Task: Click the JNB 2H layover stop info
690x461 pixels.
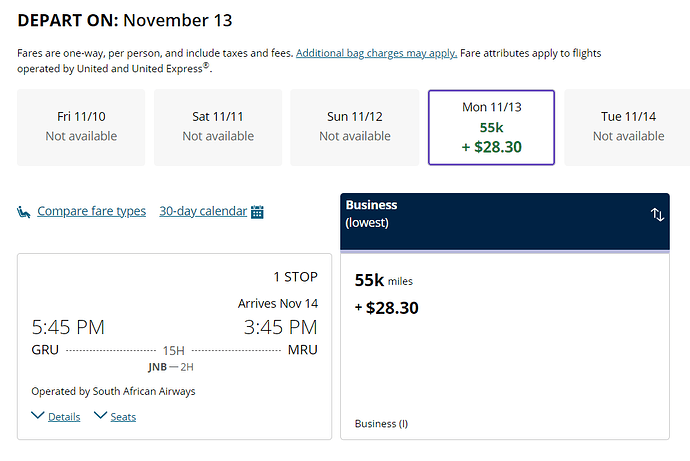Action: coord(171,367)
